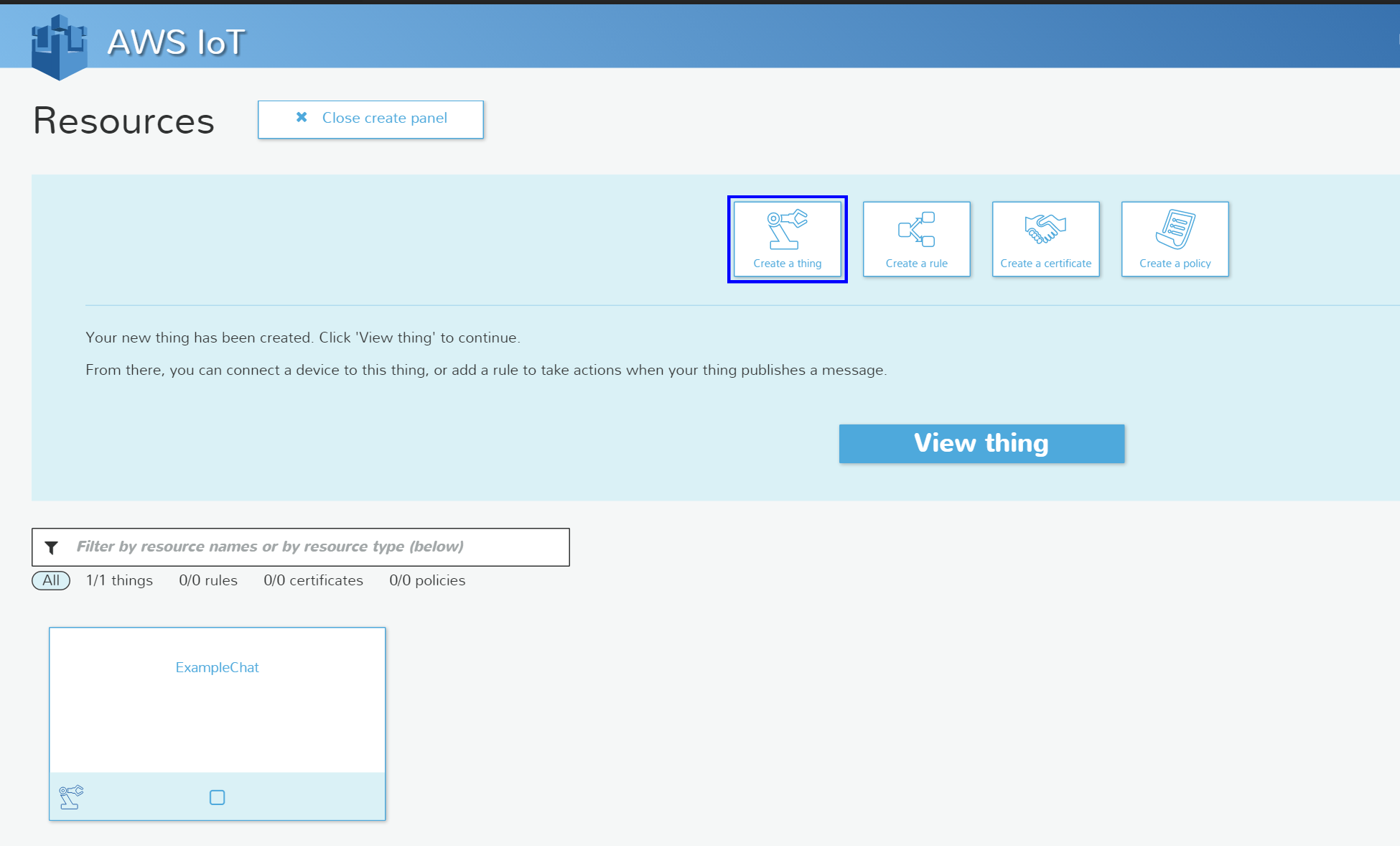The height and width of the screenshot is (846, 1400).
Task: Select the All filter pill
Action: [51, 580]
